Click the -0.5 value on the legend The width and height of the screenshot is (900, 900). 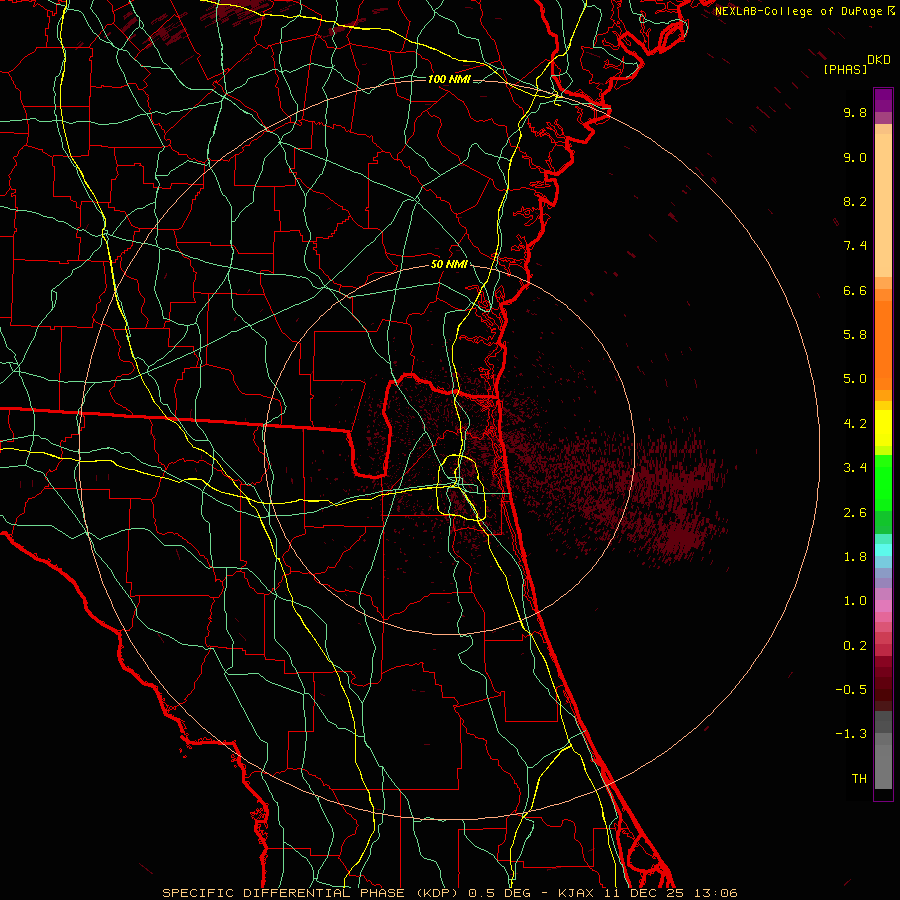[x=851, y=690]
